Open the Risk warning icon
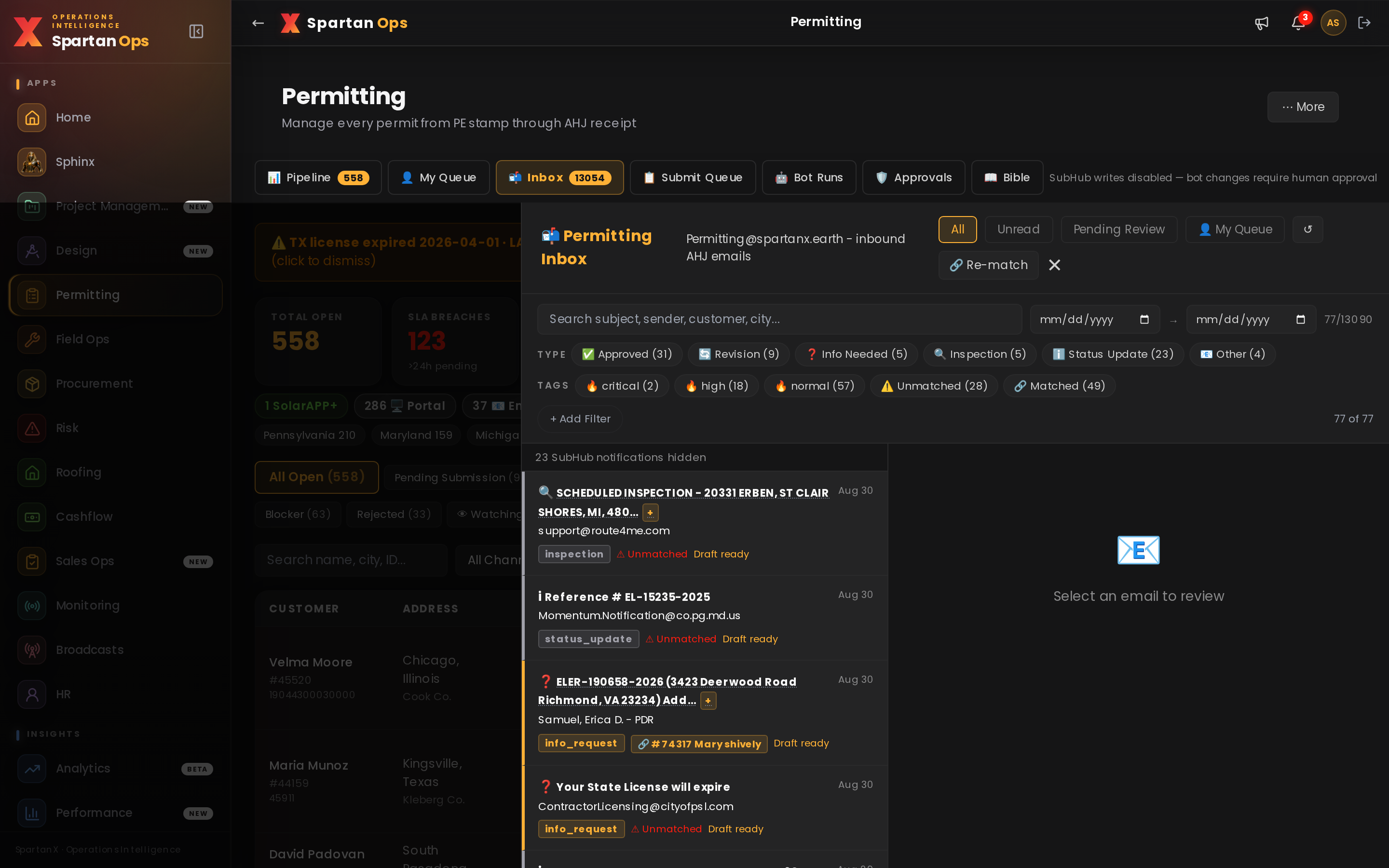Image resolution: width=1389 pixels, height=868 pixels. coord(32,428)
